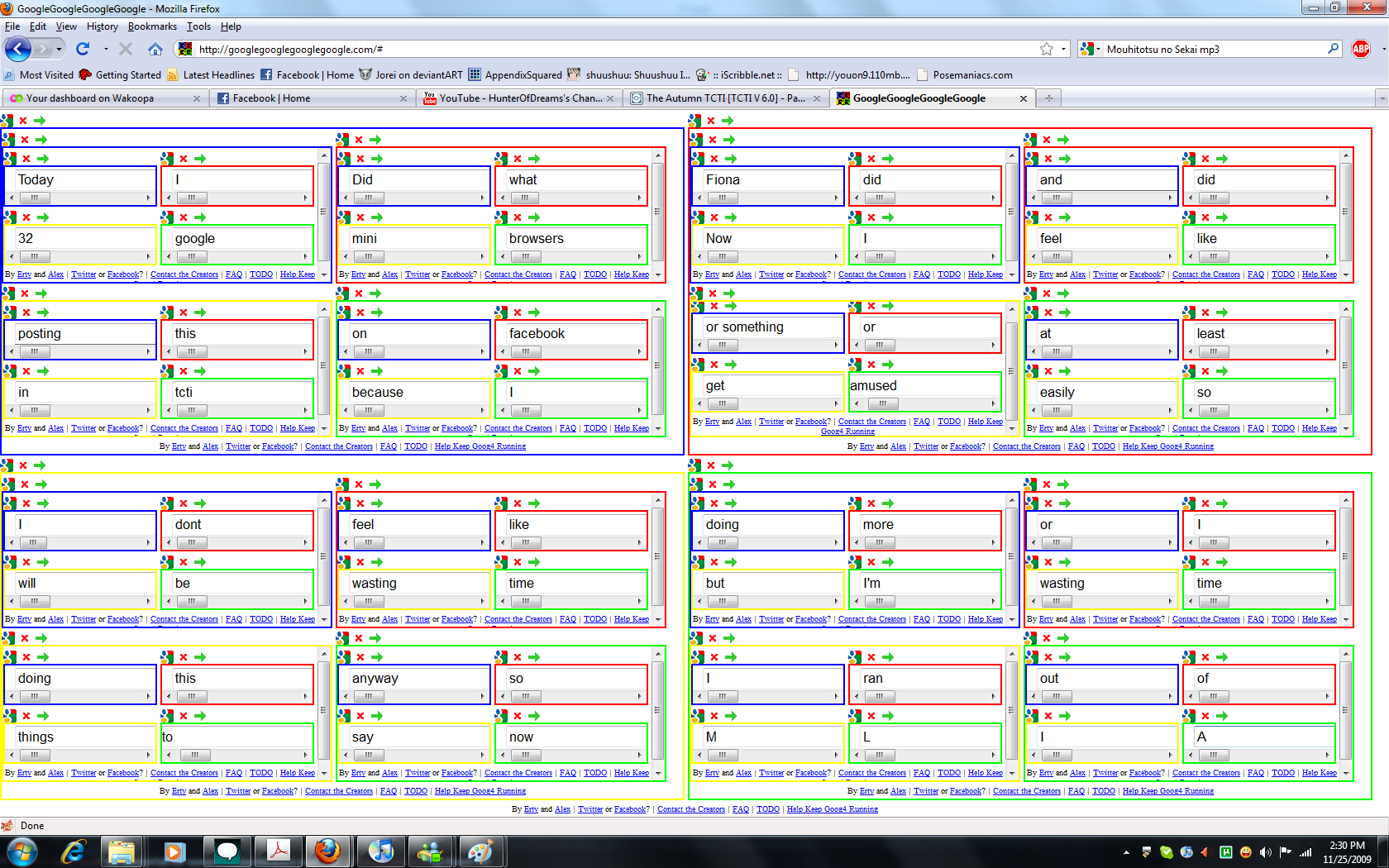Viewport: 1389px width, 868px height.
Task: Click vertical scrollbar beside the 'what' box
Action: (658, 212)
